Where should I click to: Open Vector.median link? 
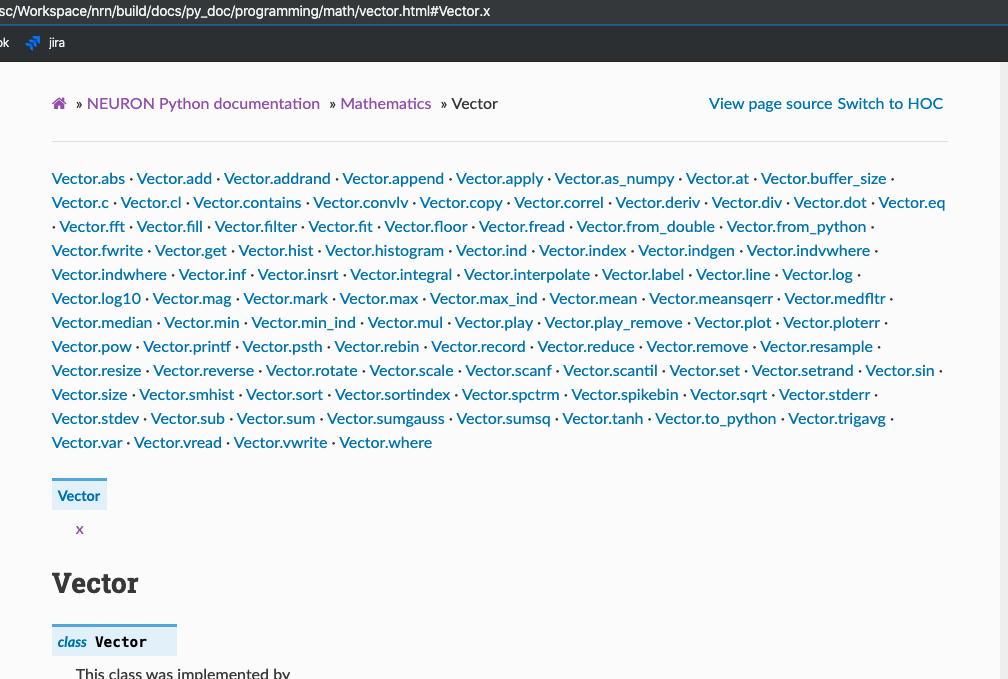102,323
